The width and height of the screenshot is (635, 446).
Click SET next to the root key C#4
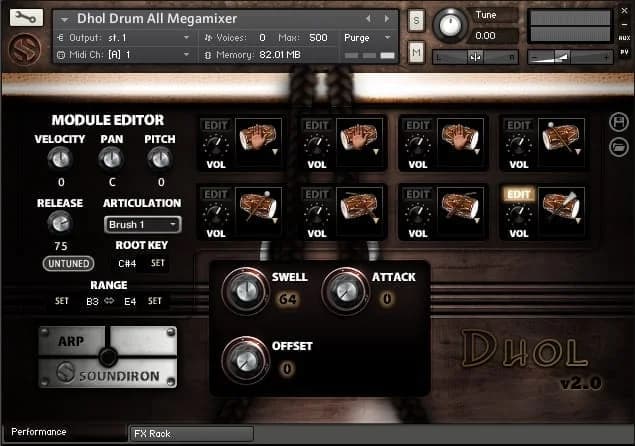pos(158,264)
